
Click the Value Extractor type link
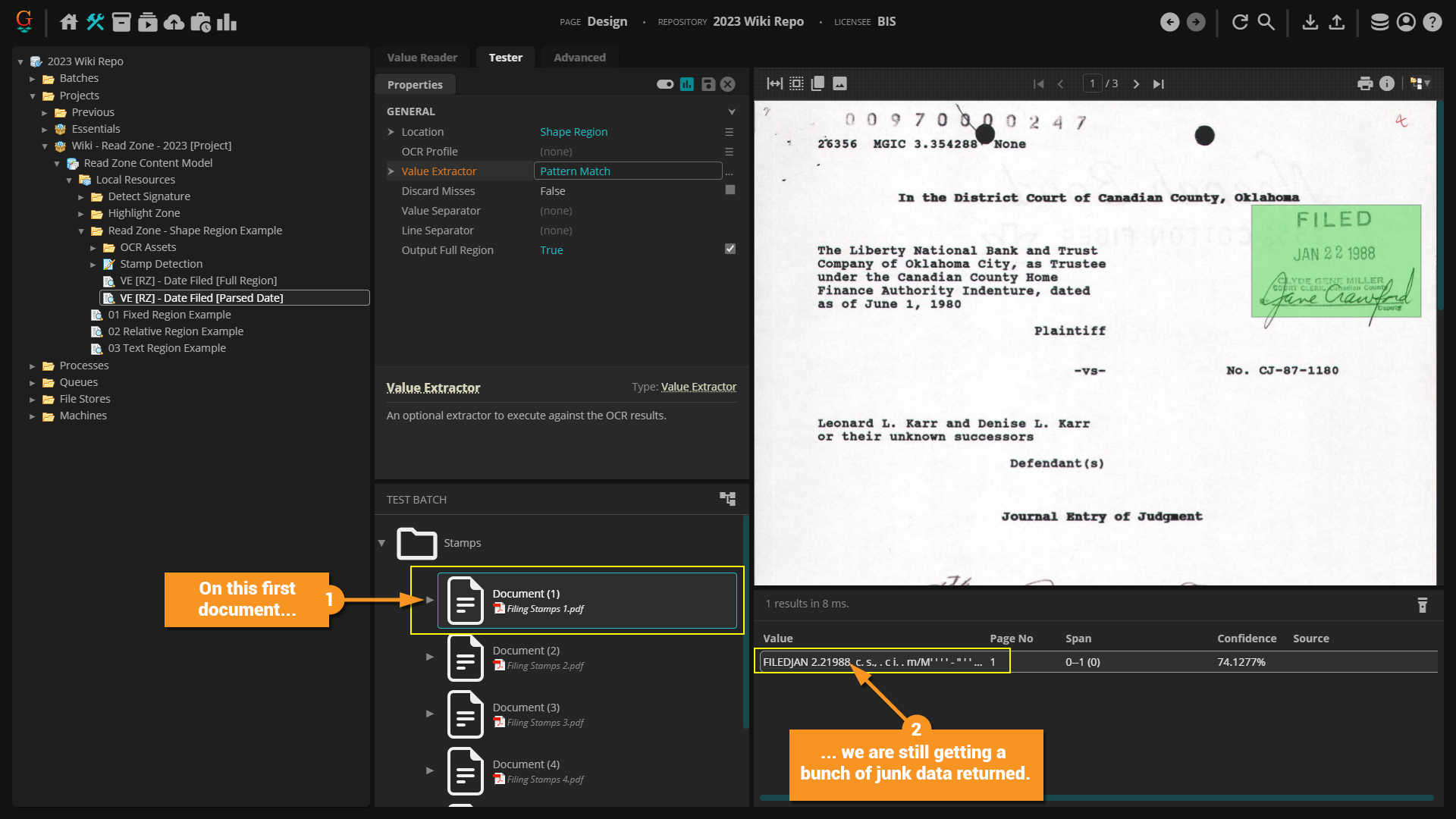tap(698, 387)
